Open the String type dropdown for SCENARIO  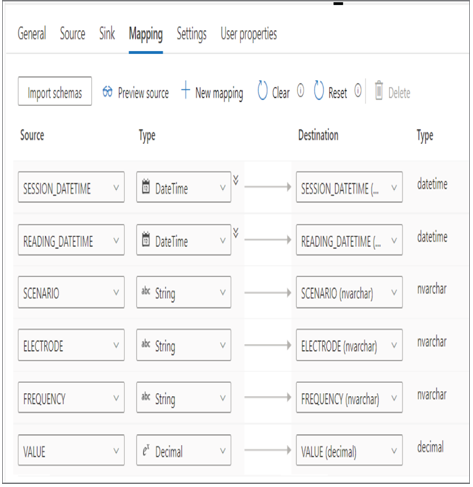(x=184, y=292)
